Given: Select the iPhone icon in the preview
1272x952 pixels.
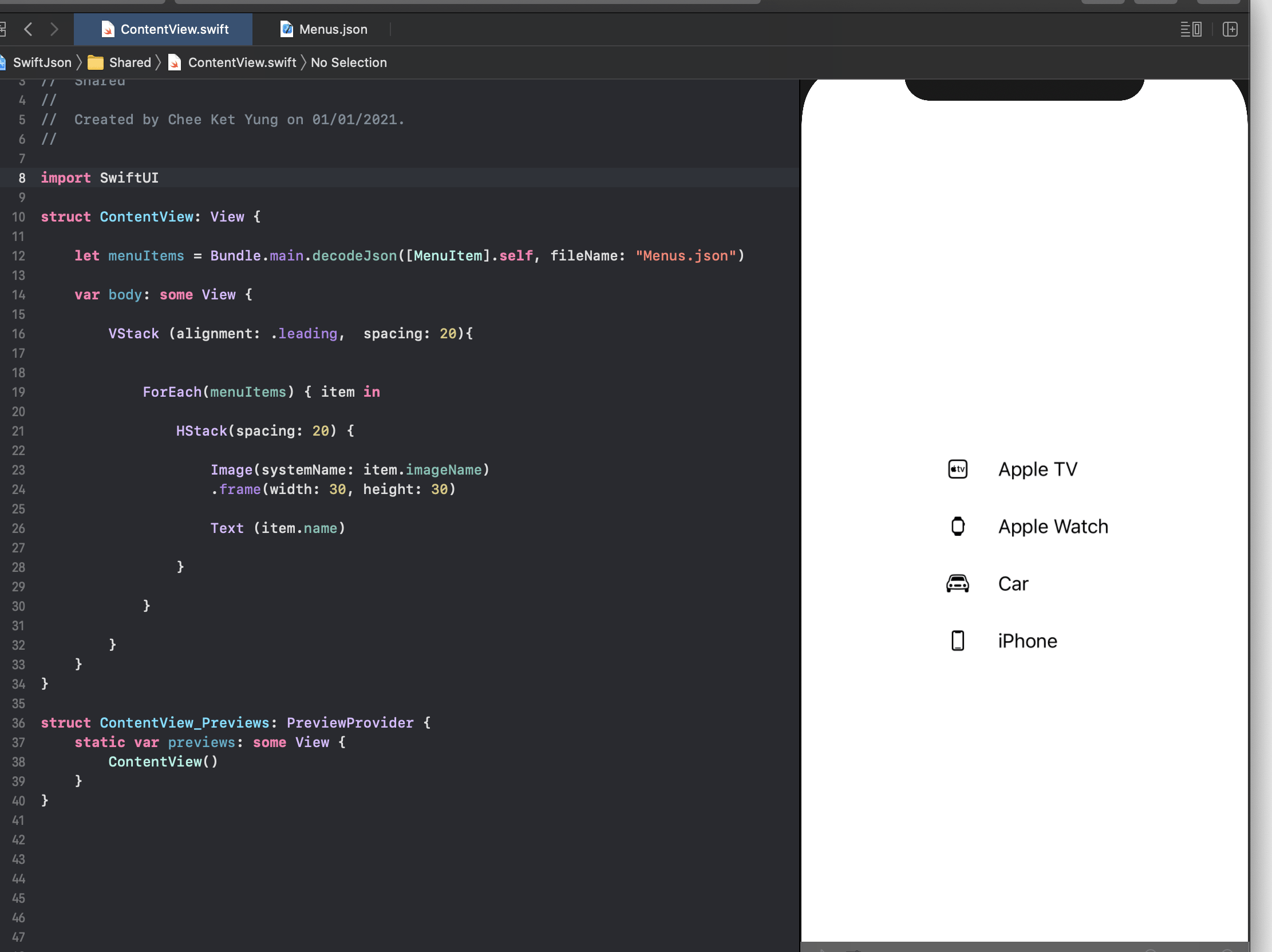Looking at the screenshot, I should [x=957, y=640].
